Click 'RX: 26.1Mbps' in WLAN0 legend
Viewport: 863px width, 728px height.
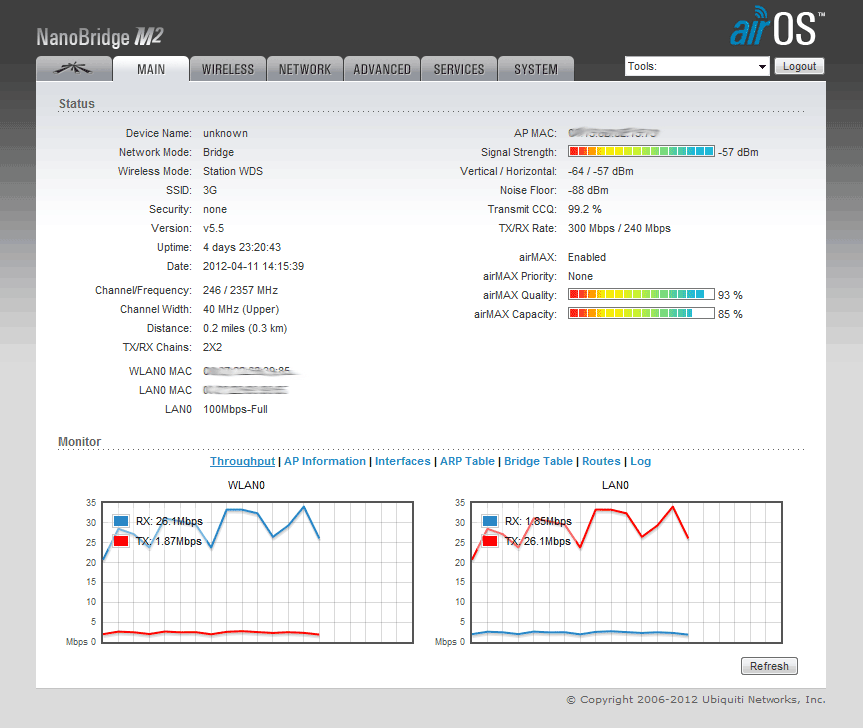170,521
